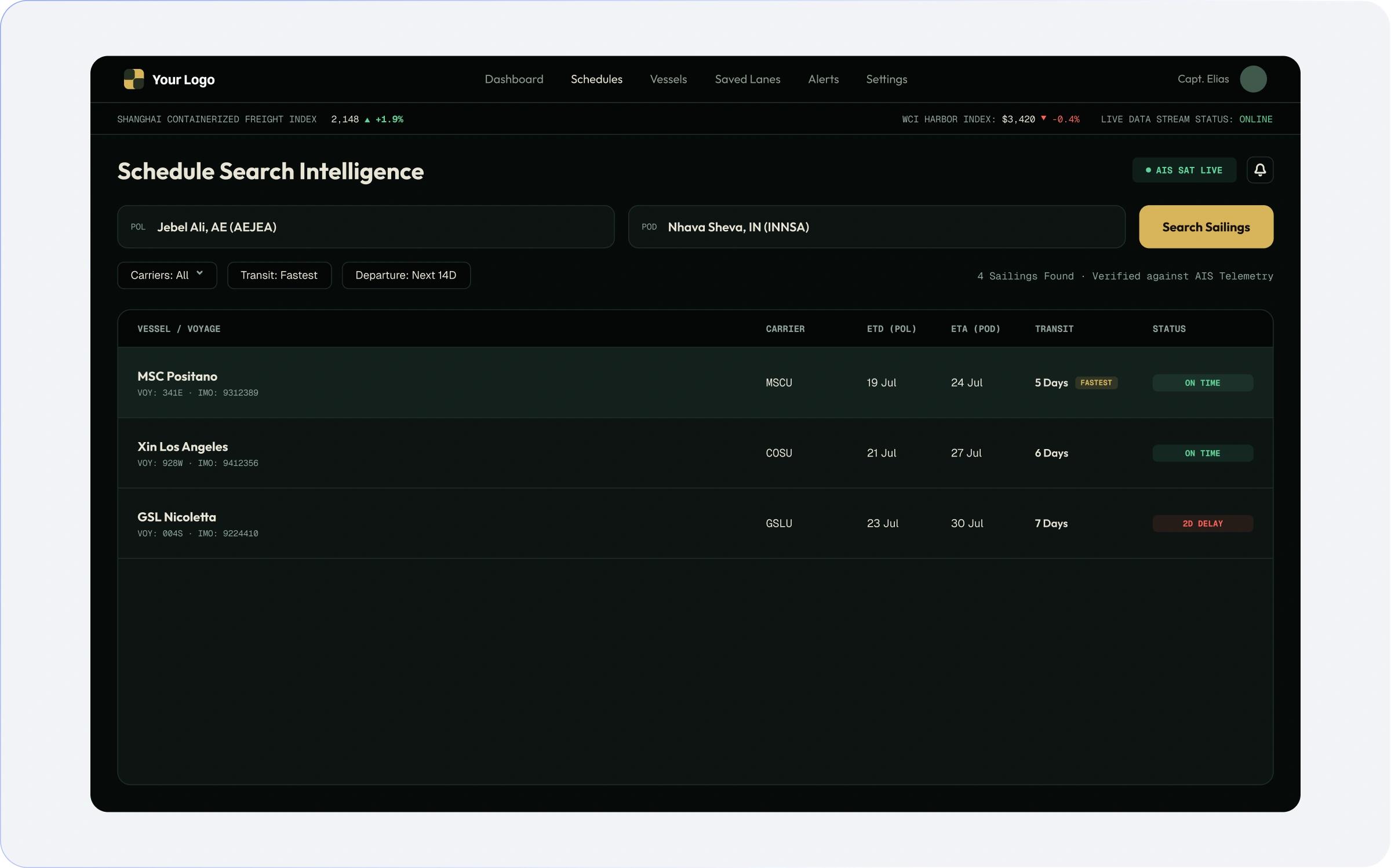Sort by the STATUS column header
This screenshot has width=1391, height=868.
click(1169, 329)
